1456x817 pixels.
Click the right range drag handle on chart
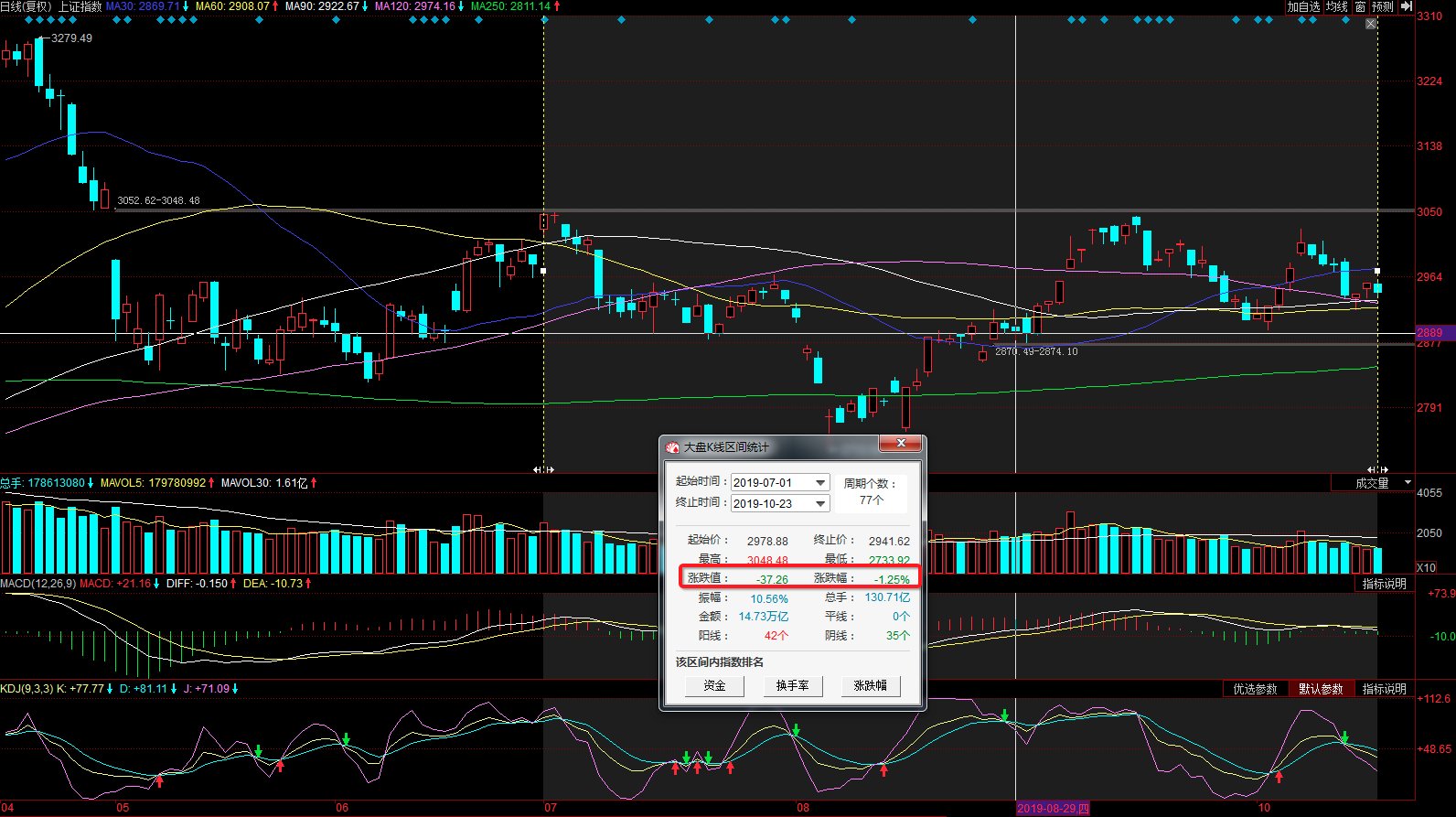(x=1377, y=469)
